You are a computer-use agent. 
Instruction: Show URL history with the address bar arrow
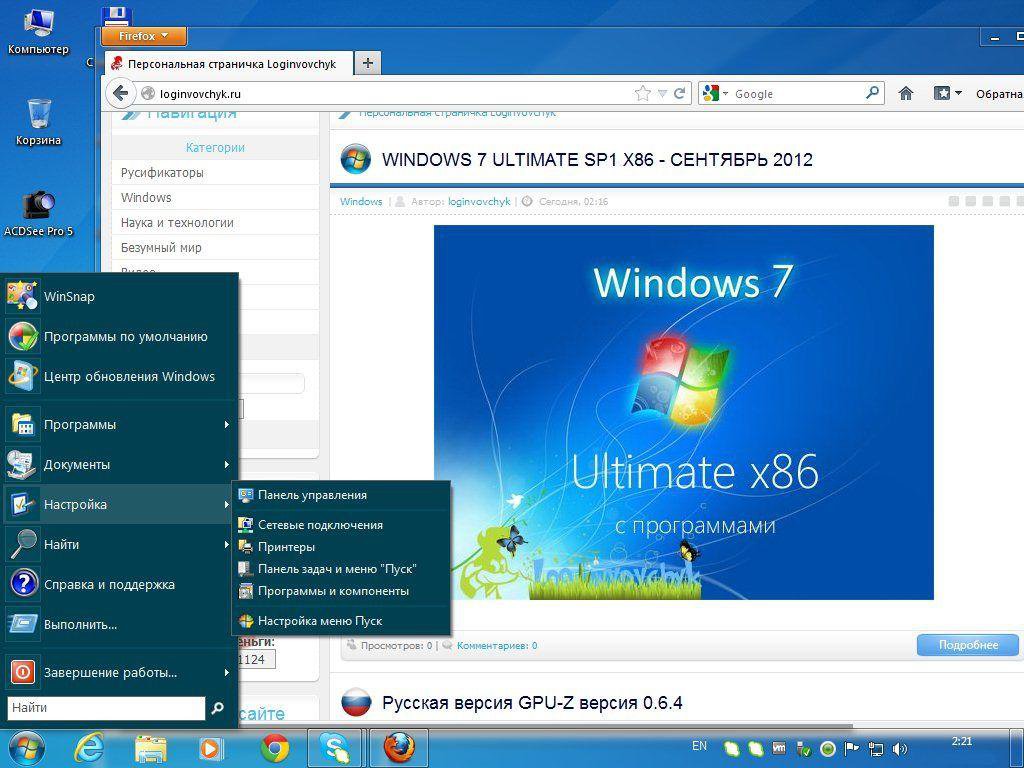pyautogui.click(x=662, y=93)
